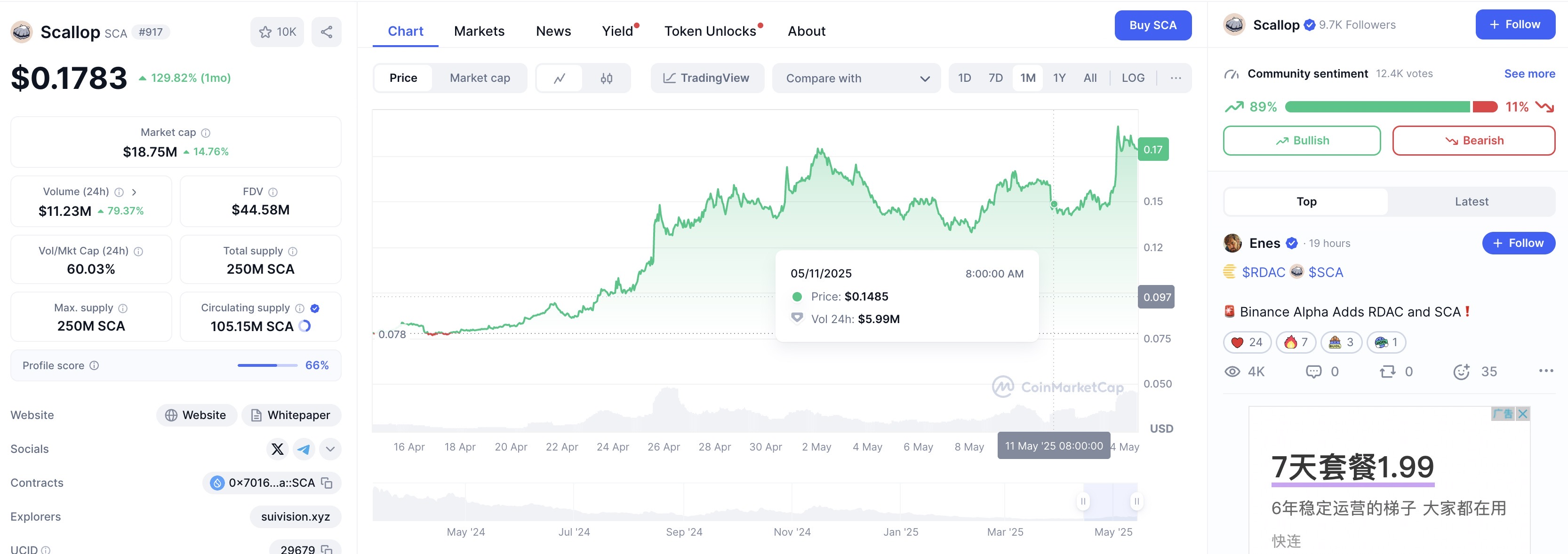Open the X (Twitter) social icon
This screenshot has height=554, width=1568.
278,450
